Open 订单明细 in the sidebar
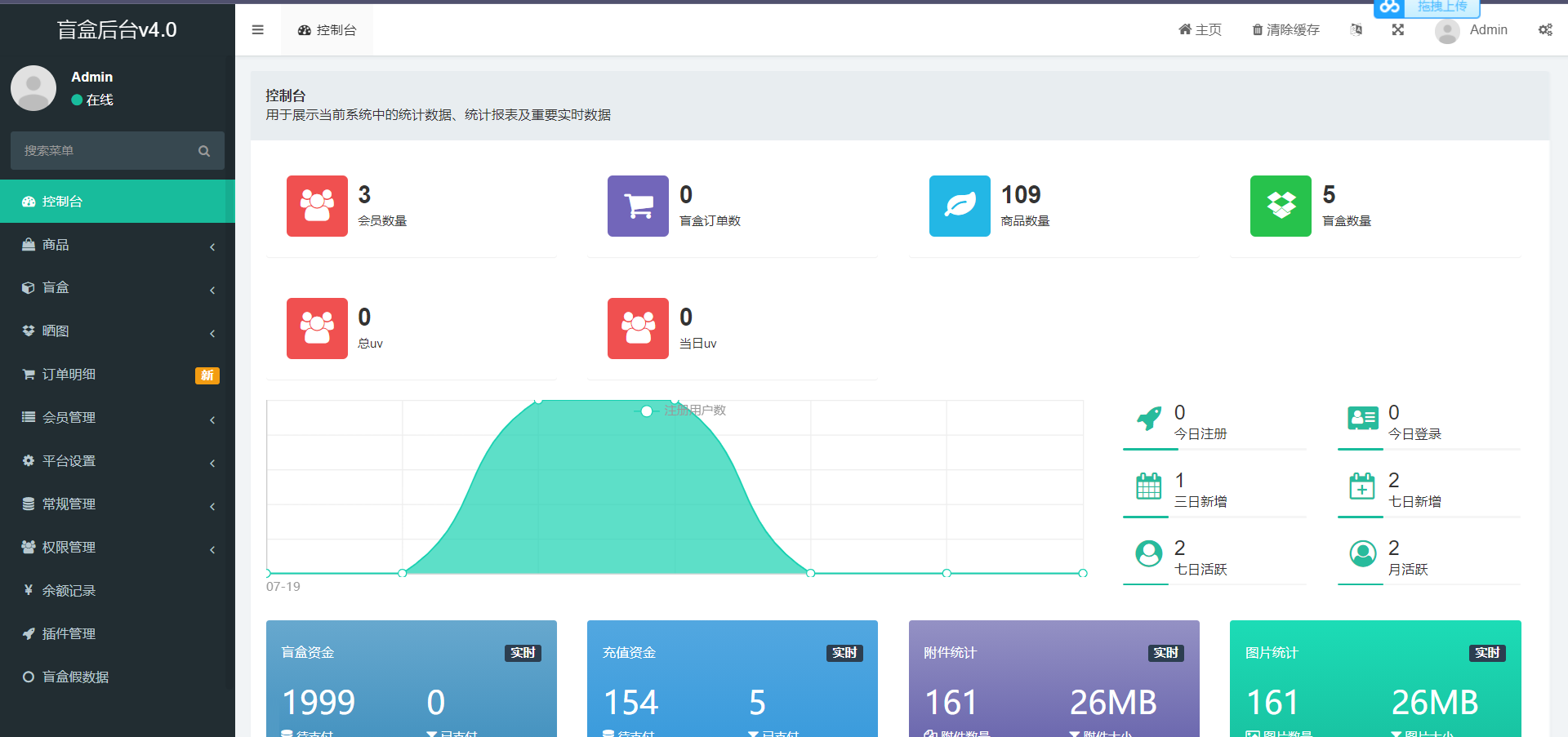The width and height of the screenshot is (1568, 737). (118, 375)
